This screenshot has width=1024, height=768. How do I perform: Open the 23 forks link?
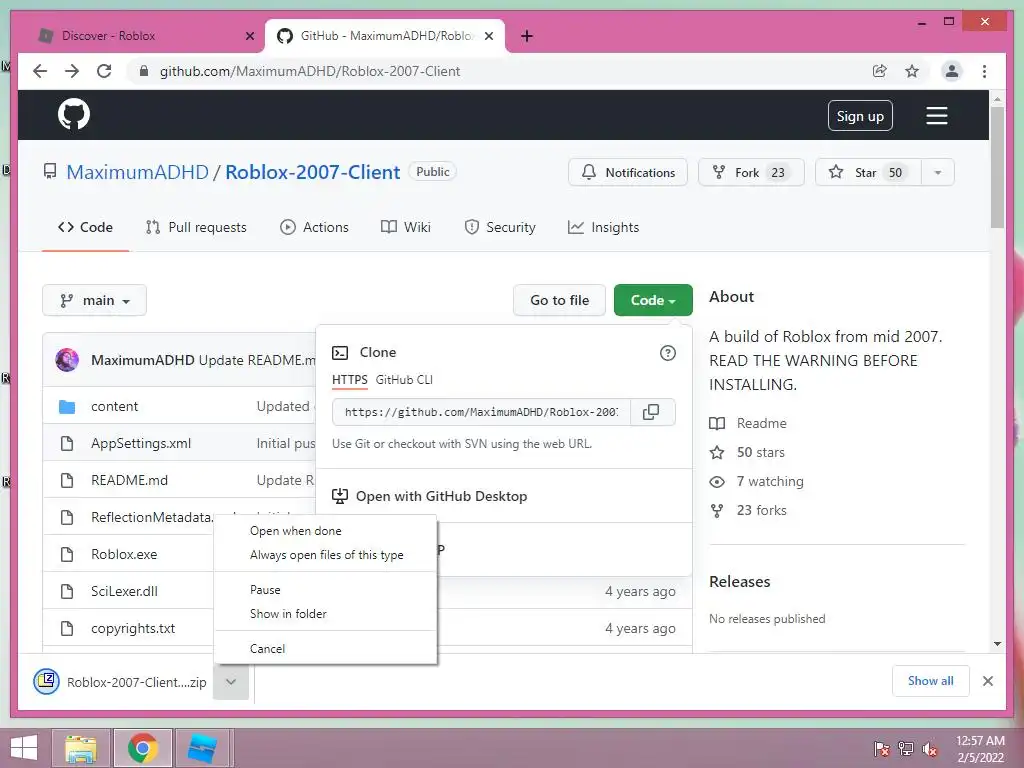click(x=748, y=511)
